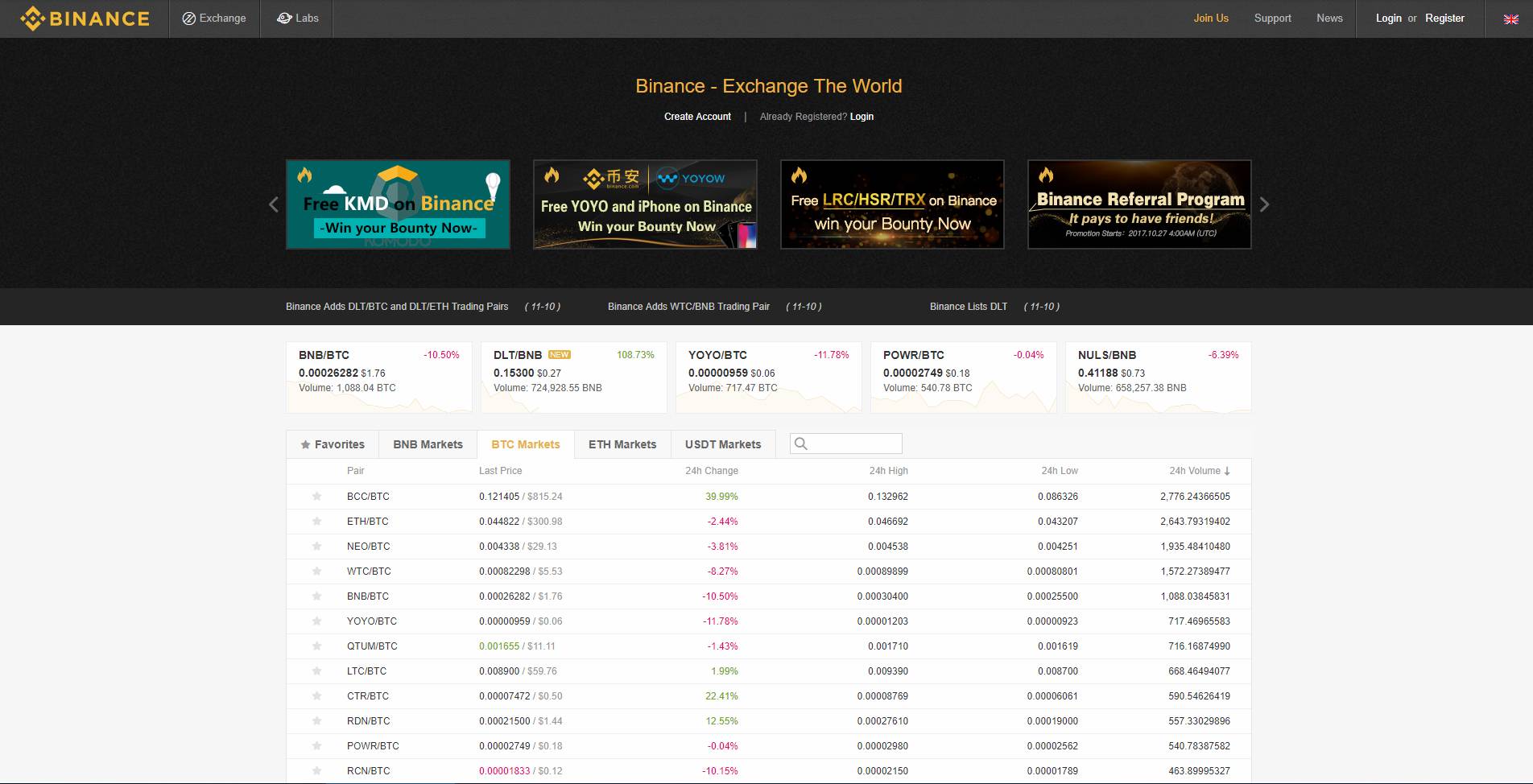1533x784 pixels.
Task: Click CTR/BTC pair name
Action: click(368, 696)
